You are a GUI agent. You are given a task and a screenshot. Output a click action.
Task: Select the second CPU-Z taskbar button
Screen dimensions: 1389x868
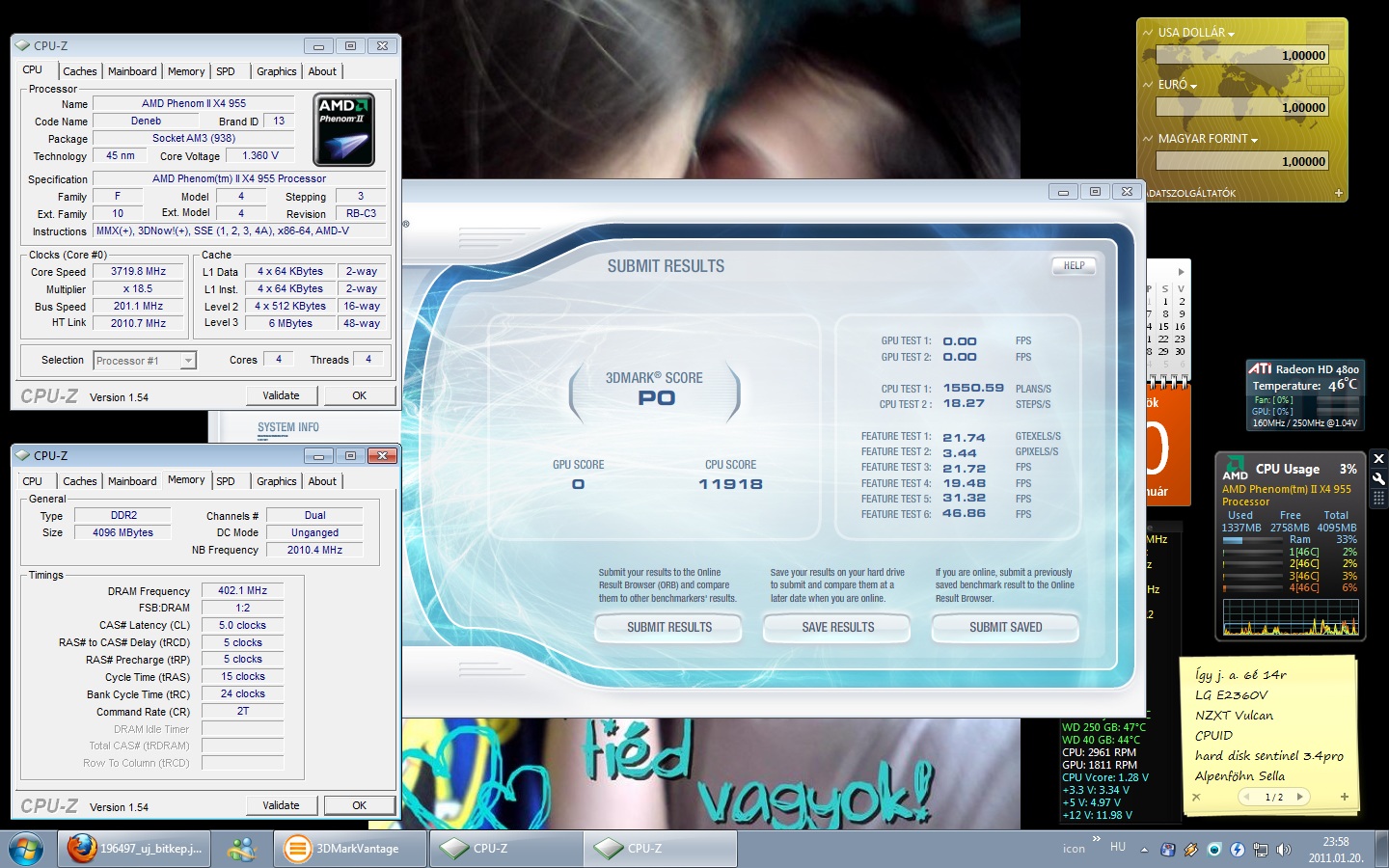(x=660, y=849)
